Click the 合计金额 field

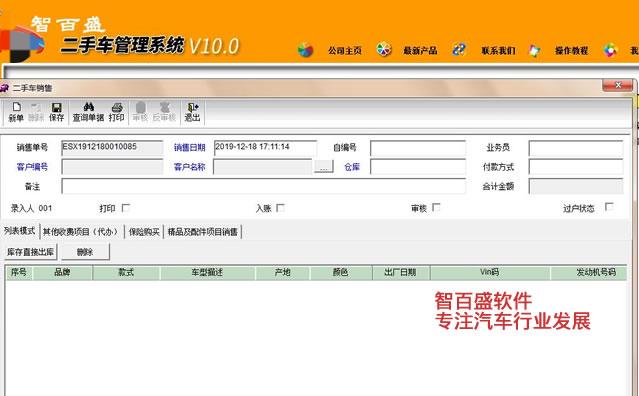(x=576, y=186)
